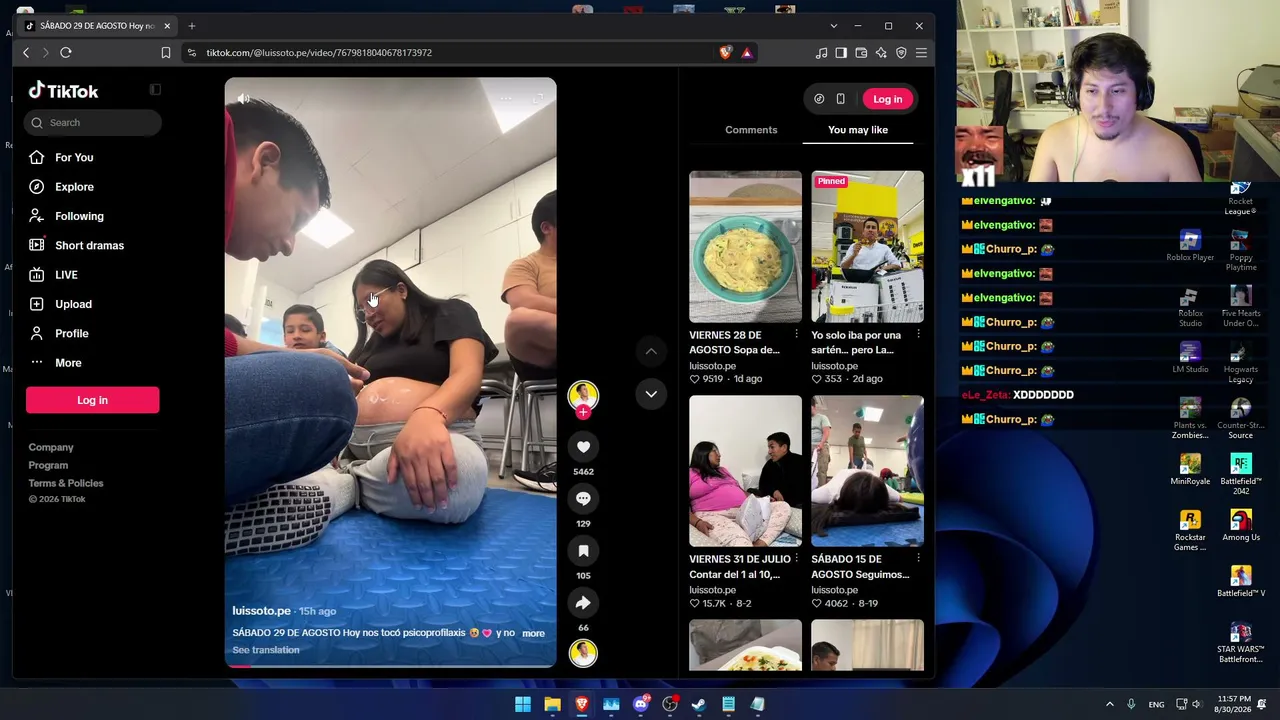This screenshot has width=1280, height=720.
Task: Go back in the browser
Action: coord(26,53)
